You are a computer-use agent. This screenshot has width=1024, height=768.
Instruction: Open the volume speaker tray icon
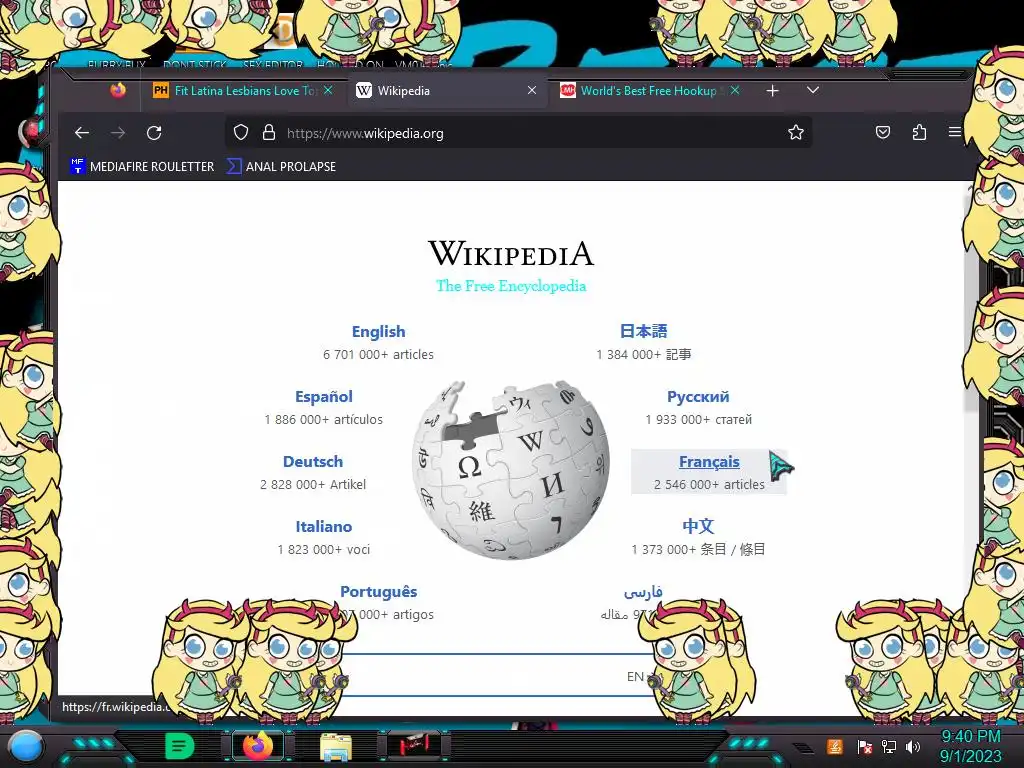[913, 746]
